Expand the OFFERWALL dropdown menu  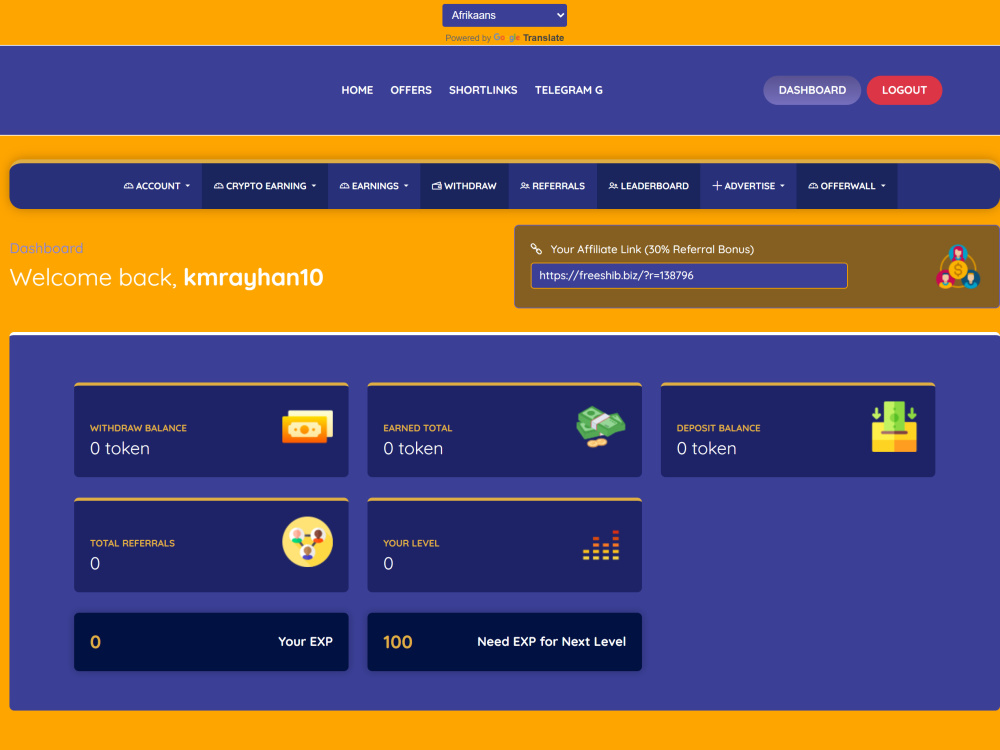[847, 186]
